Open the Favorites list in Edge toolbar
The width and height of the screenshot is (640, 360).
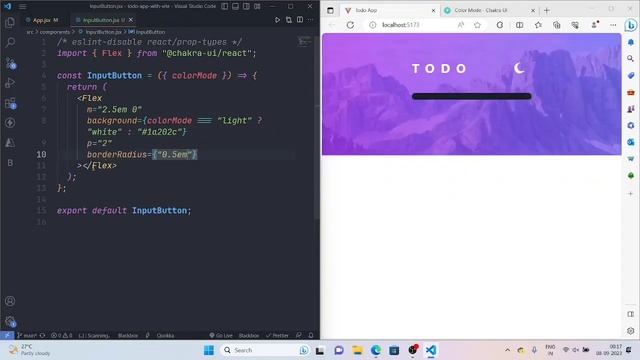tap(538, 25)
